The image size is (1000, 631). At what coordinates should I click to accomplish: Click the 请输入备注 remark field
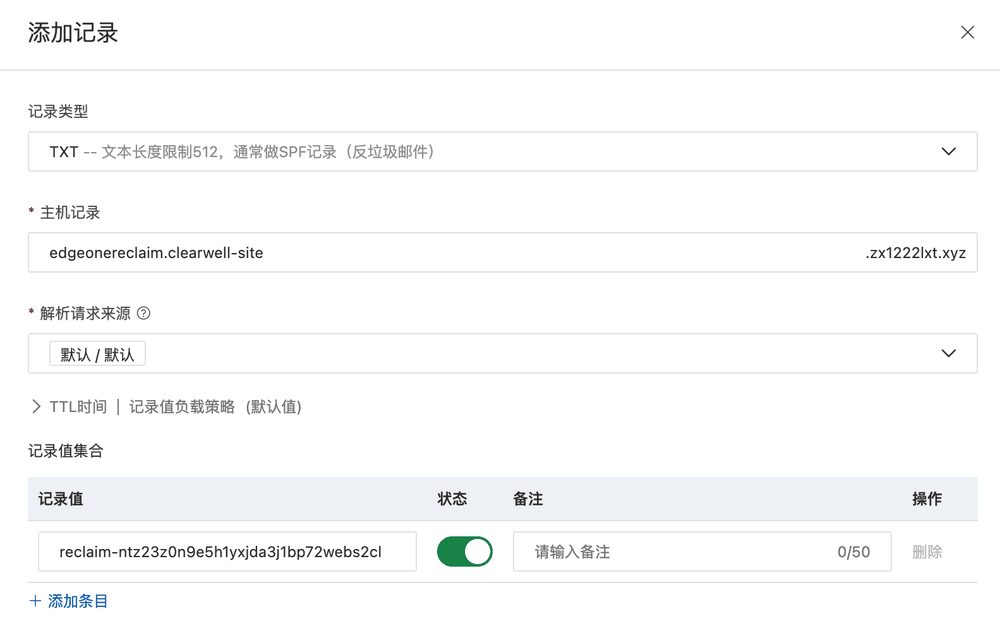(x=702, y=552)
